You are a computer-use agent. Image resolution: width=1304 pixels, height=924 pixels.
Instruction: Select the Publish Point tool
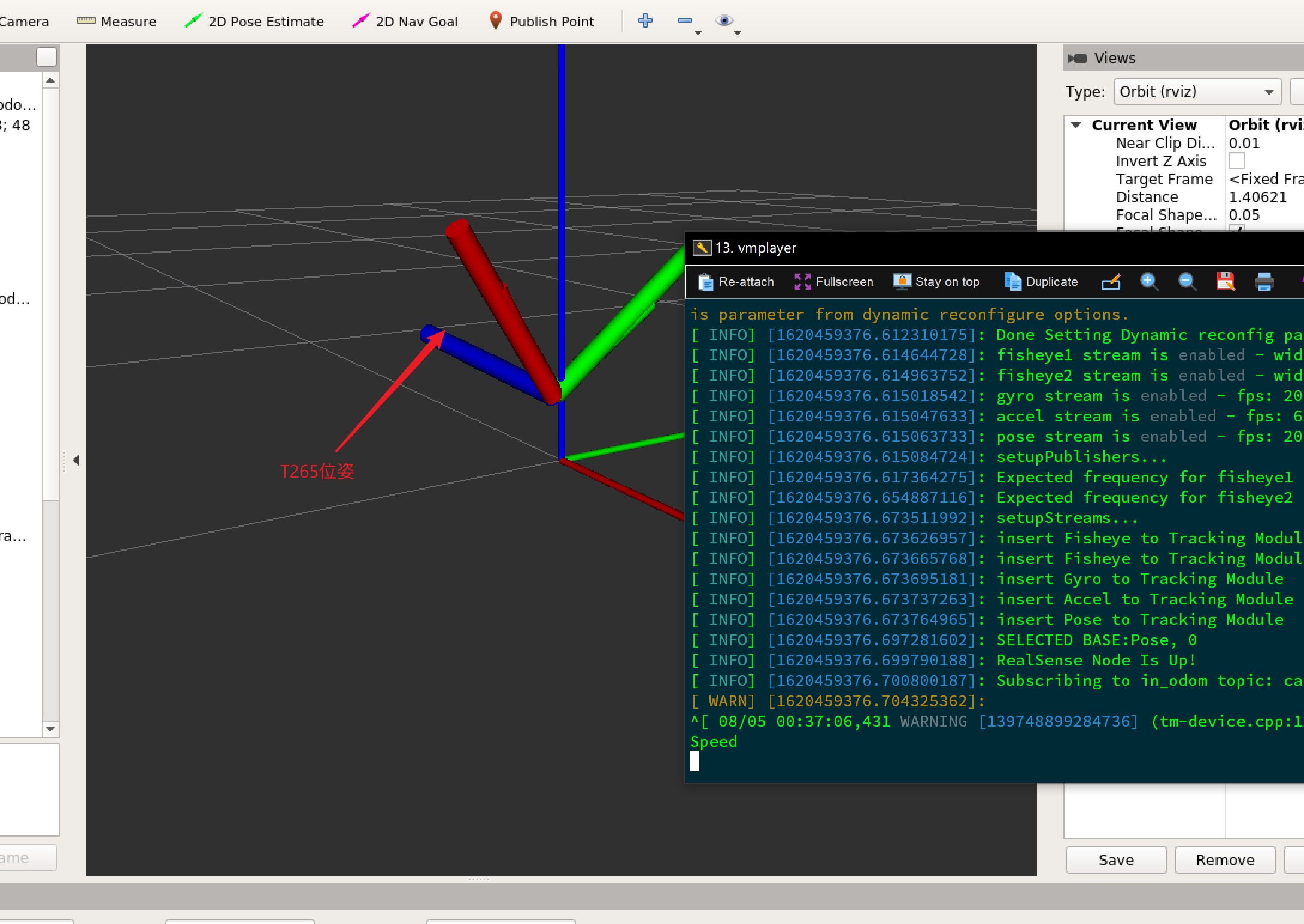click(541, 22)
